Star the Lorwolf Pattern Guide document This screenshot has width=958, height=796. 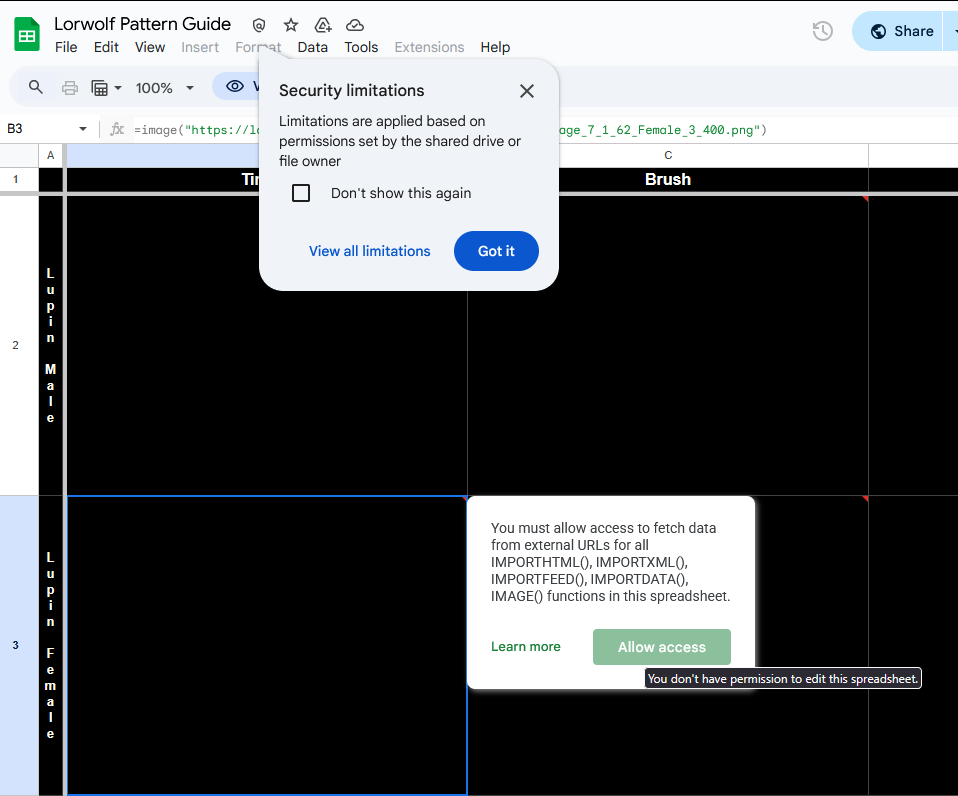click(x=291, y=25)
